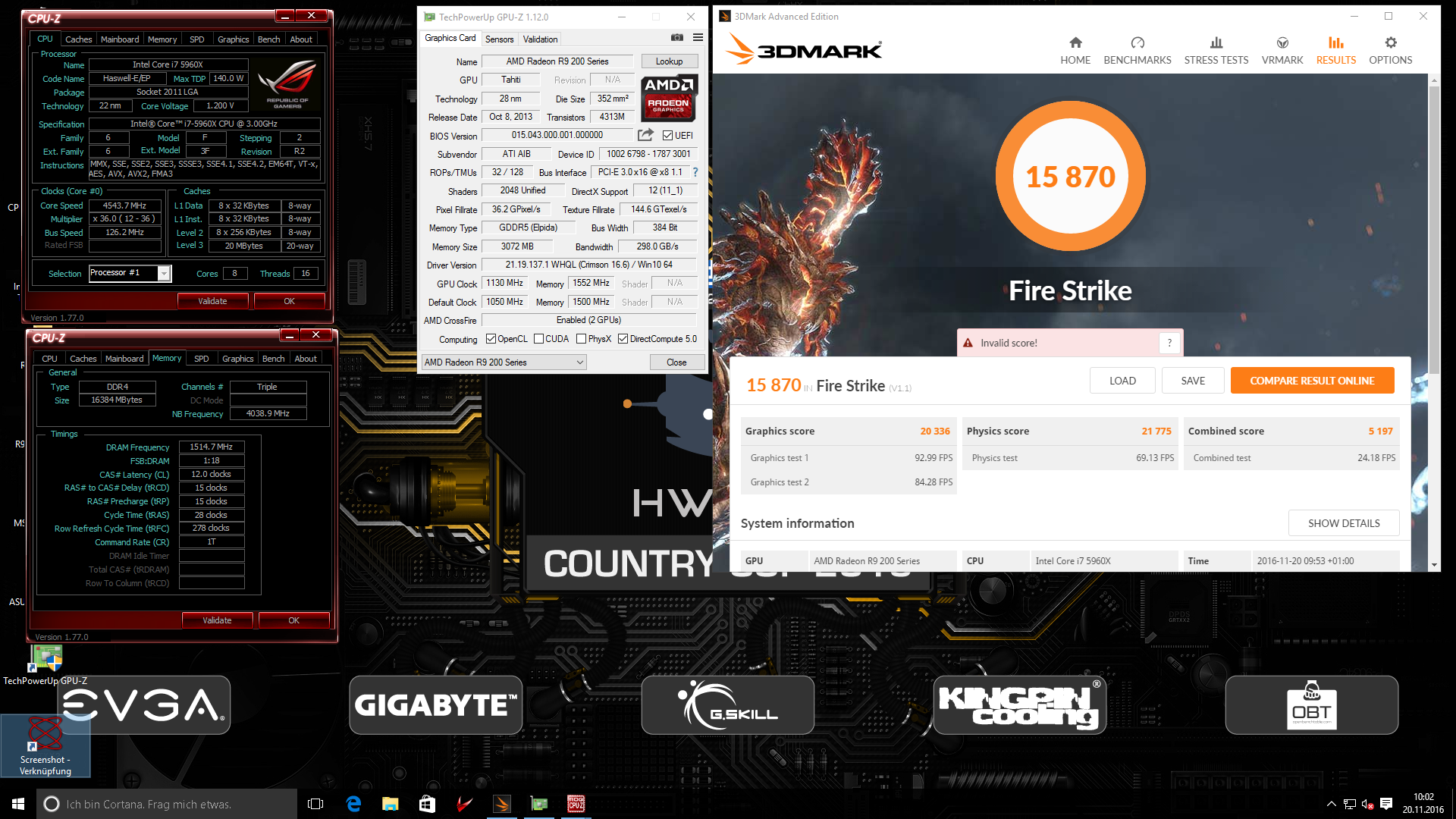Launch Microsoft Edge from taskbar
1456x819 pixels.
coord(353,804)
